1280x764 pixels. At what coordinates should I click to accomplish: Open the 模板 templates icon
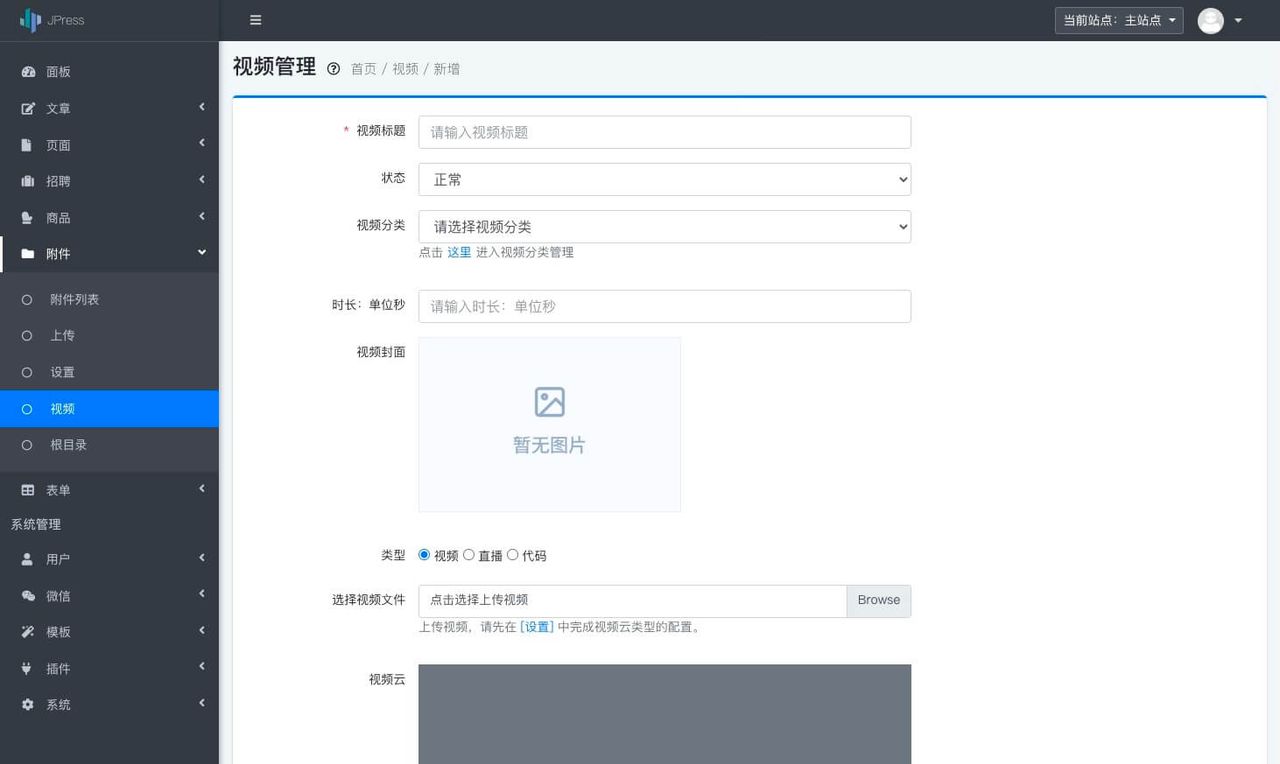(x=27, y=631)
